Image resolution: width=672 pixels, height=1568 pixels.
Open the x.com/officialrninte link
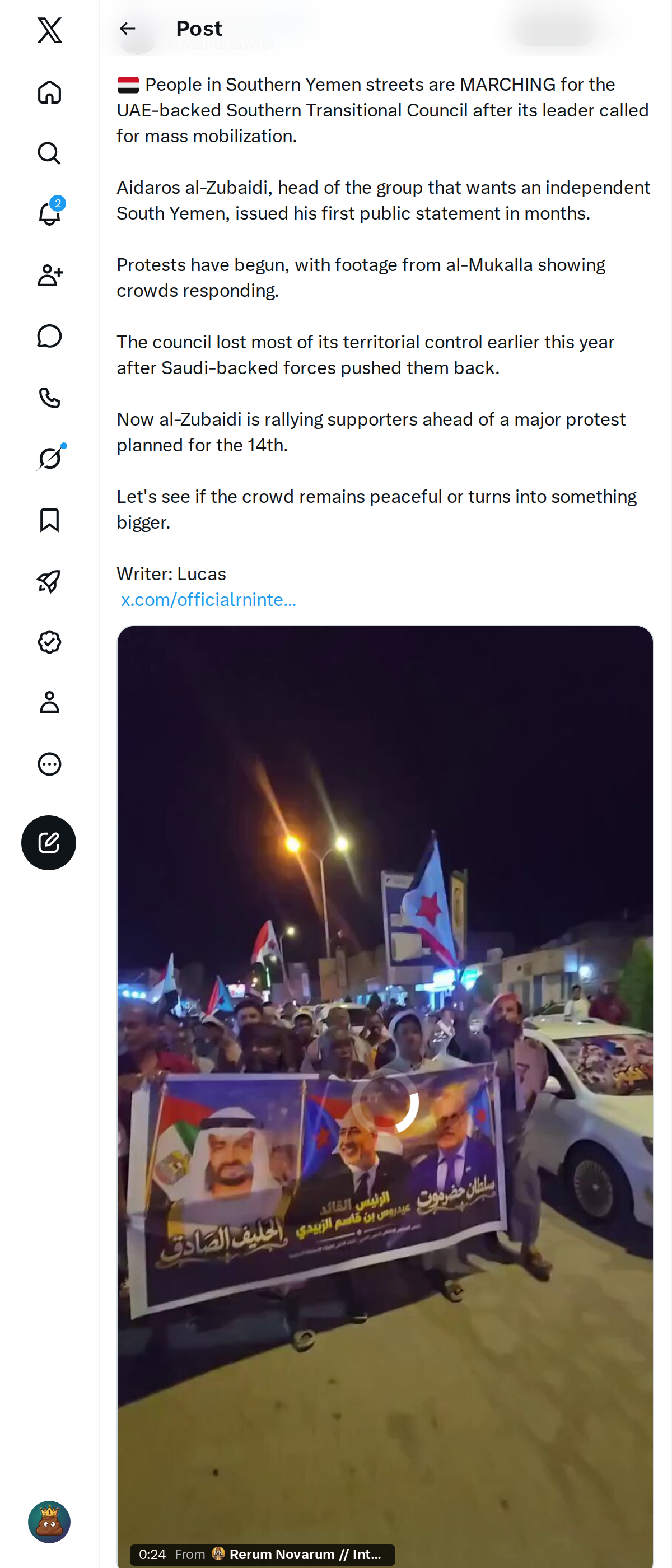point(209,600)
